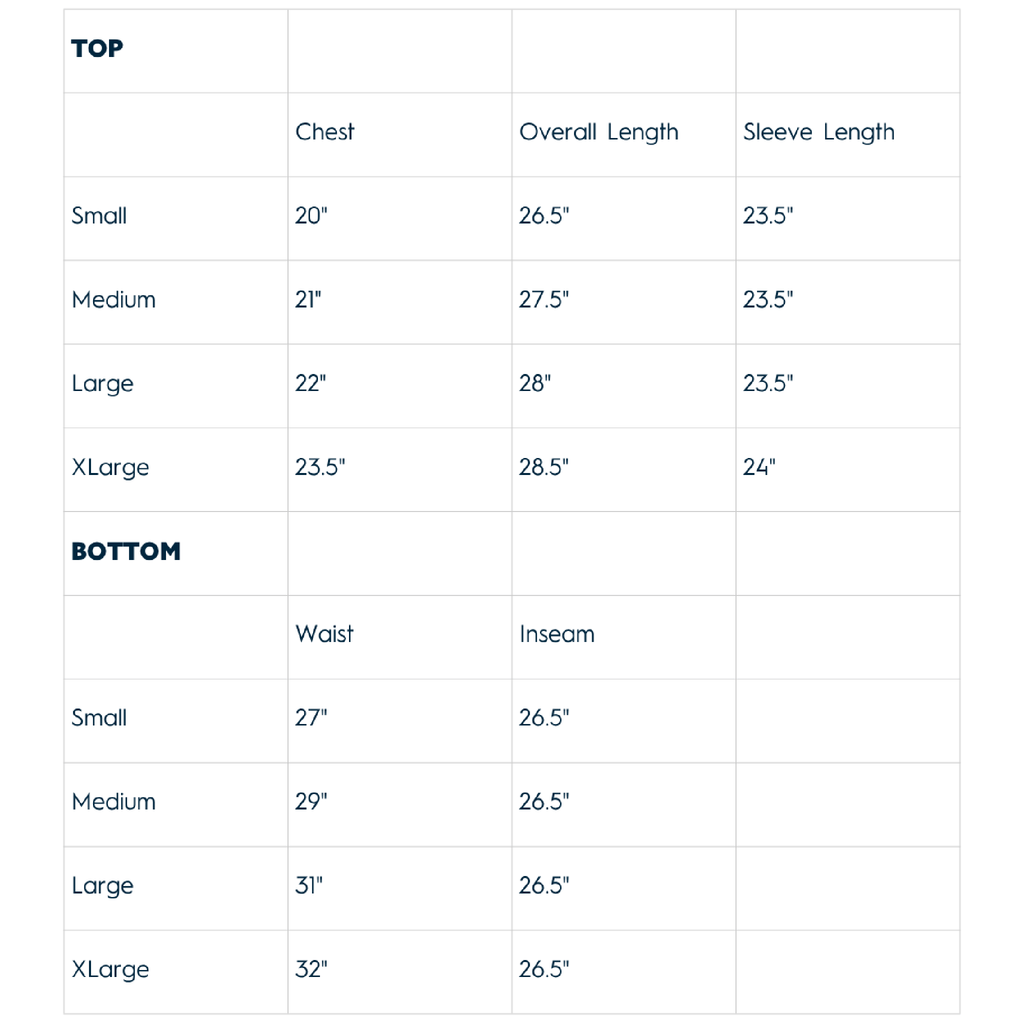This screenshot has height=1024, width=1024.
Task: Click the 24" XLarge sleeve length value
Action: [x=759, y=467]
